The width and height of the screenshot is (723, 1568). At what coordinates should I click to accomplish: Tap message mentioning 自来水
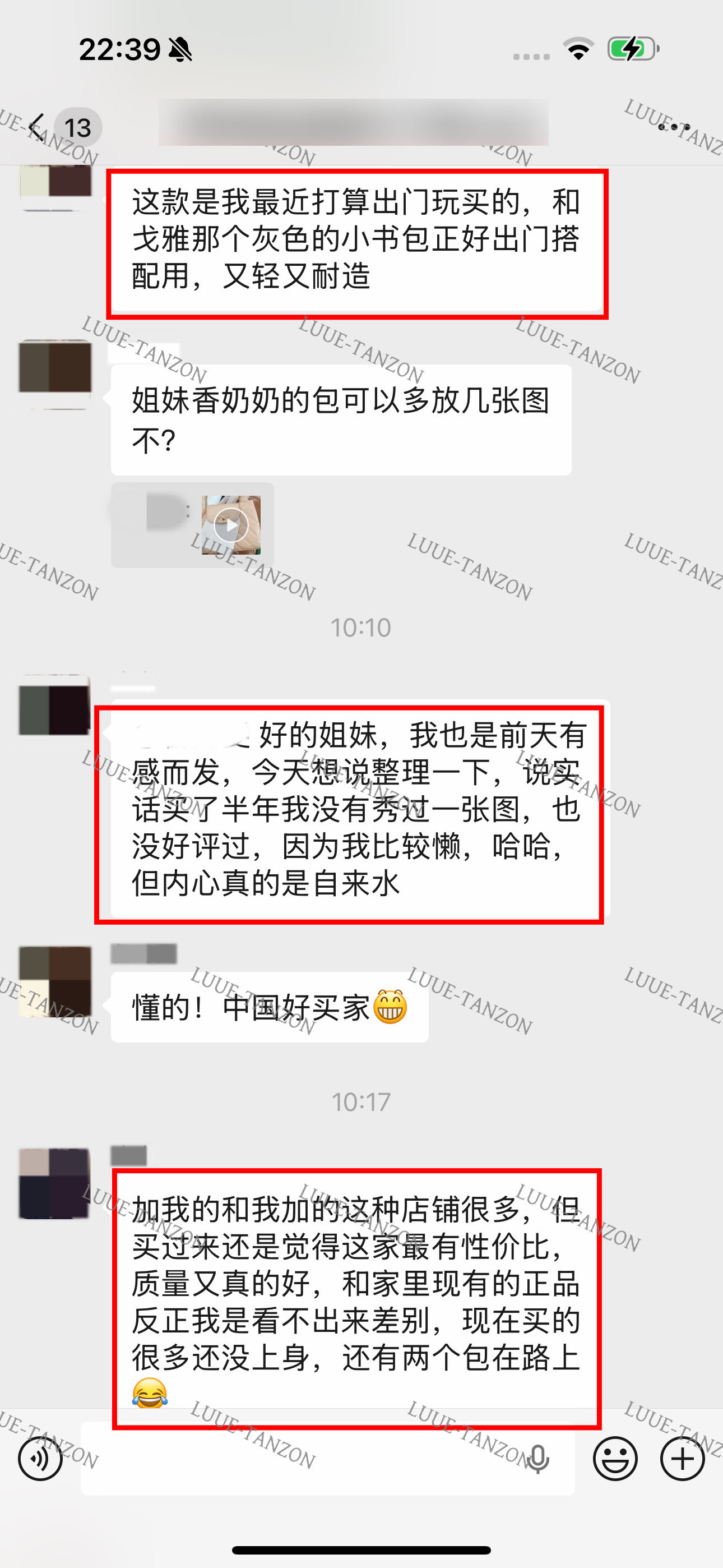[360, 810]
